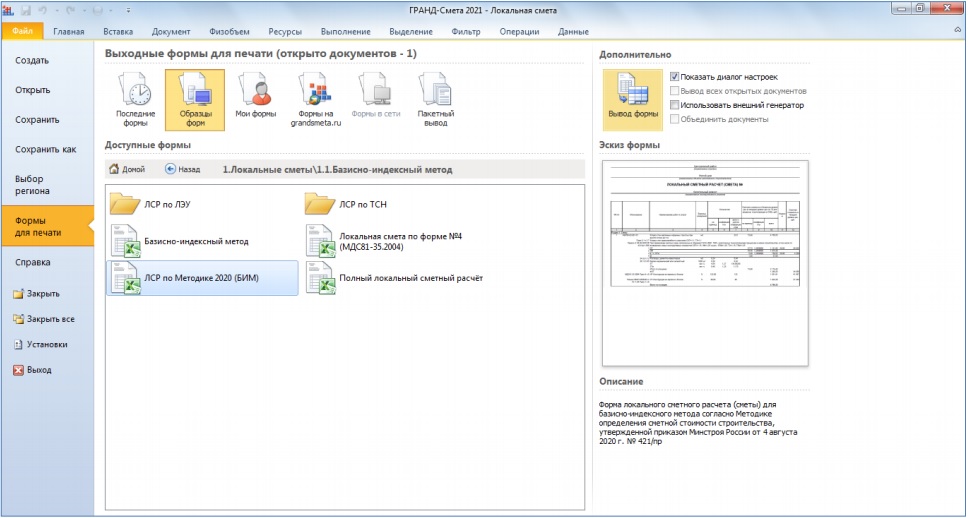Open the quick access toolbar customize arrow
Viewport: 968px width, 518px height.
click(128, 10)
